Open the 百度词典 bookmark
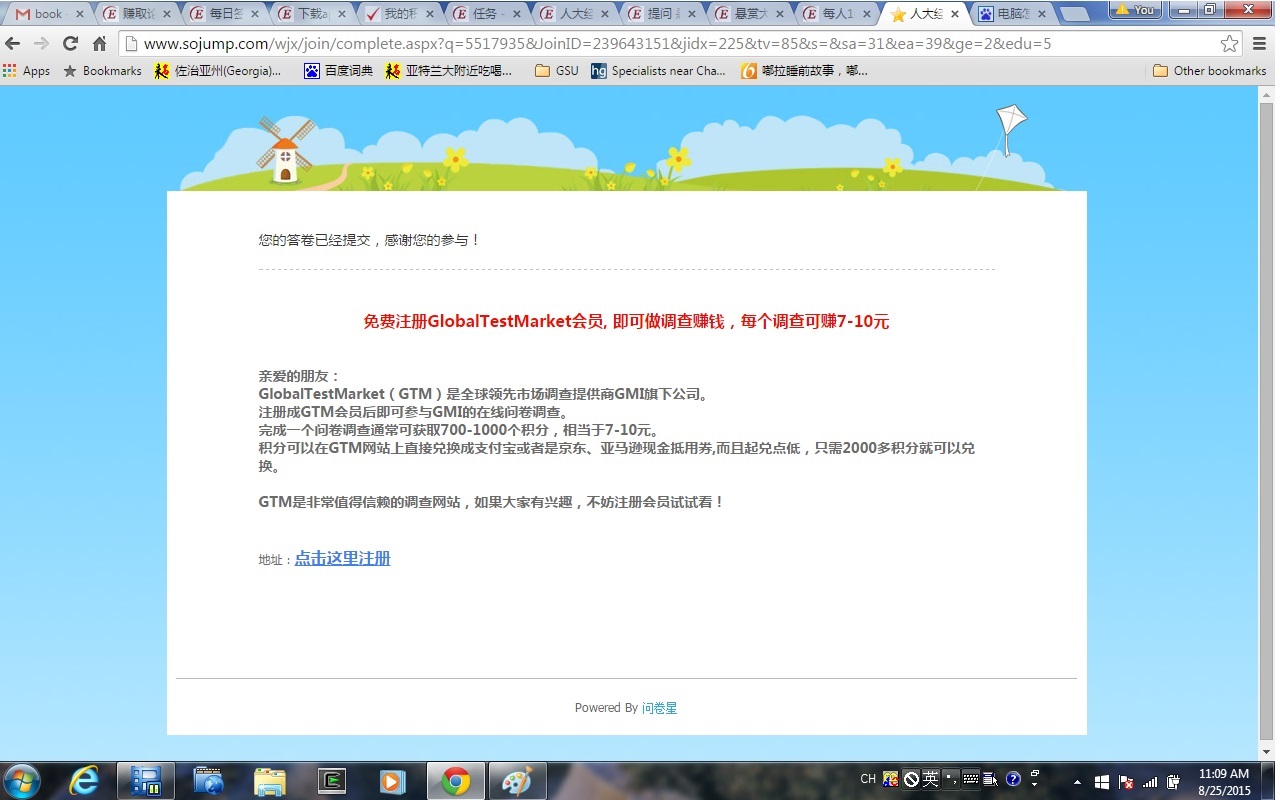 pos(338,71)
